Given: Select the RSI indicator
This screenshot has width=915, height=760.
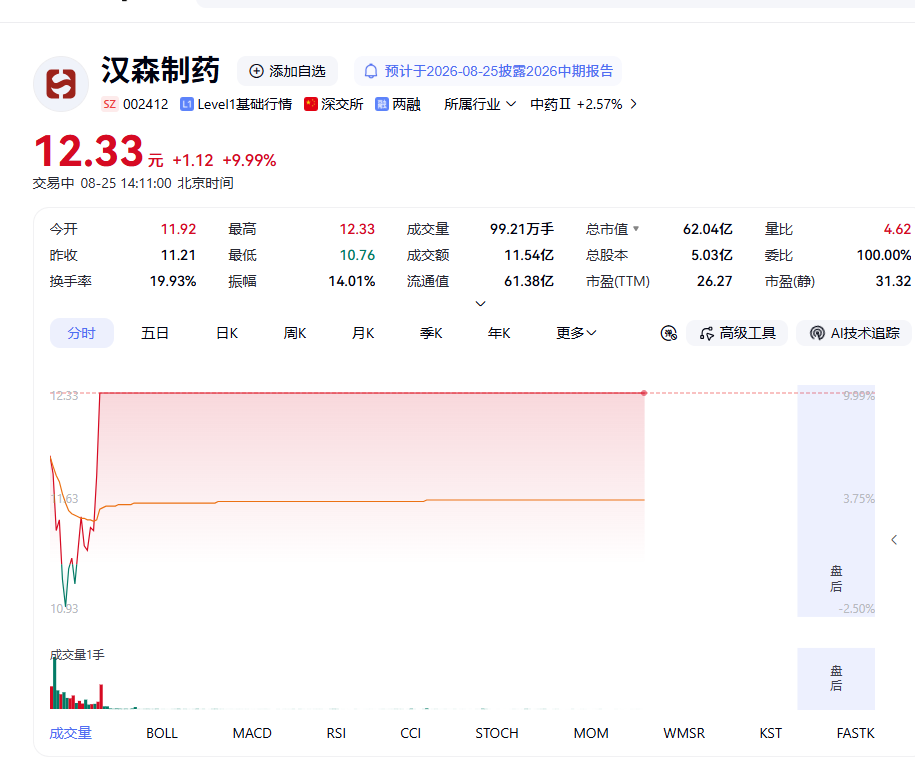Looking at the screenshot, I should pos(336,733).
